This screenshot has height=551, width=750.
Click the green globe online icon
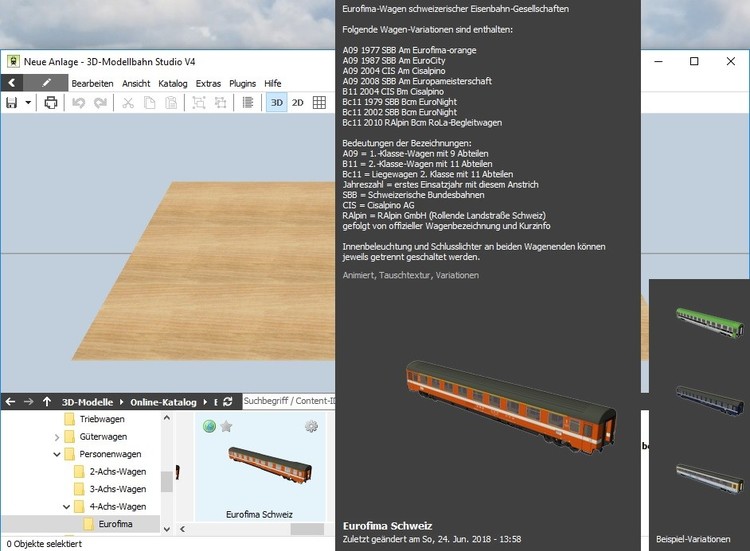tap(209, 426)
